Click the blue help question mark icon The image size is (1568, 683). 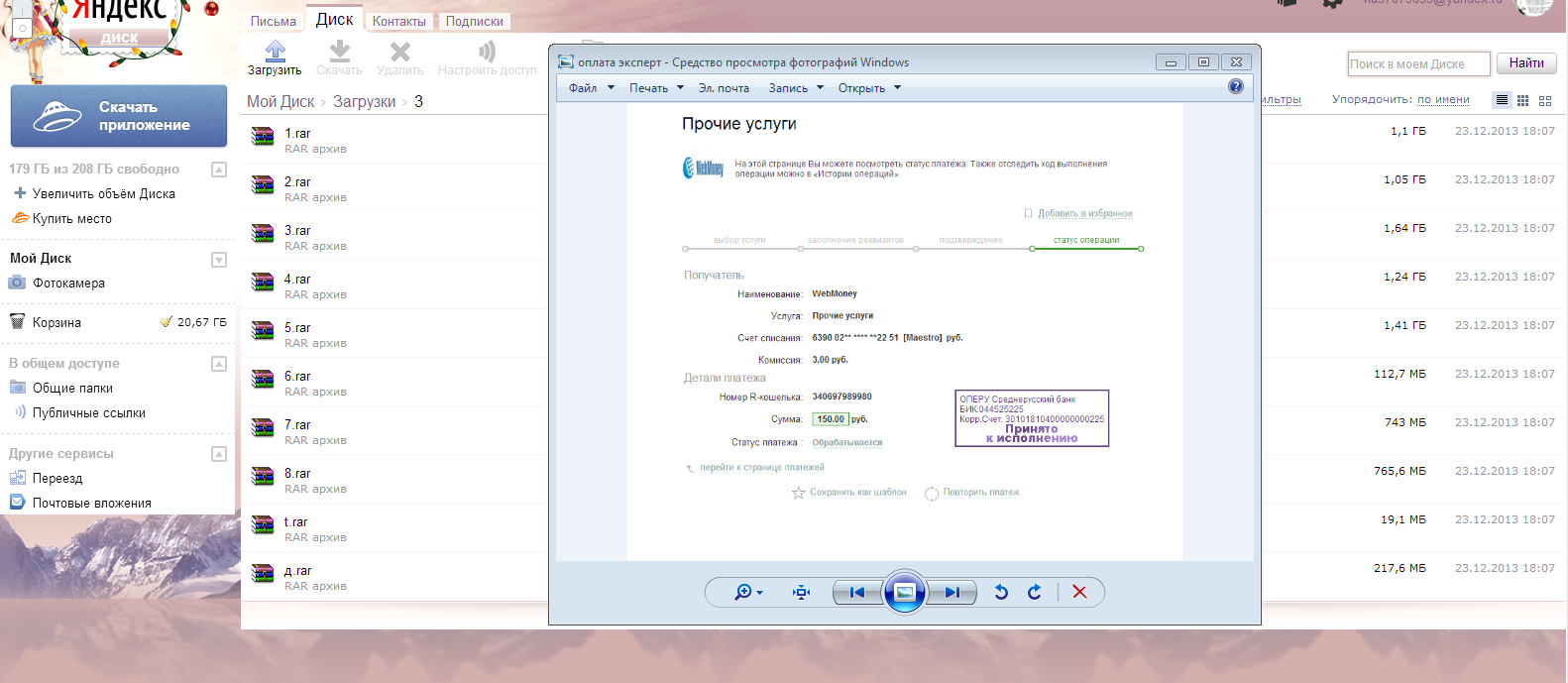(x=1236, y=86)
